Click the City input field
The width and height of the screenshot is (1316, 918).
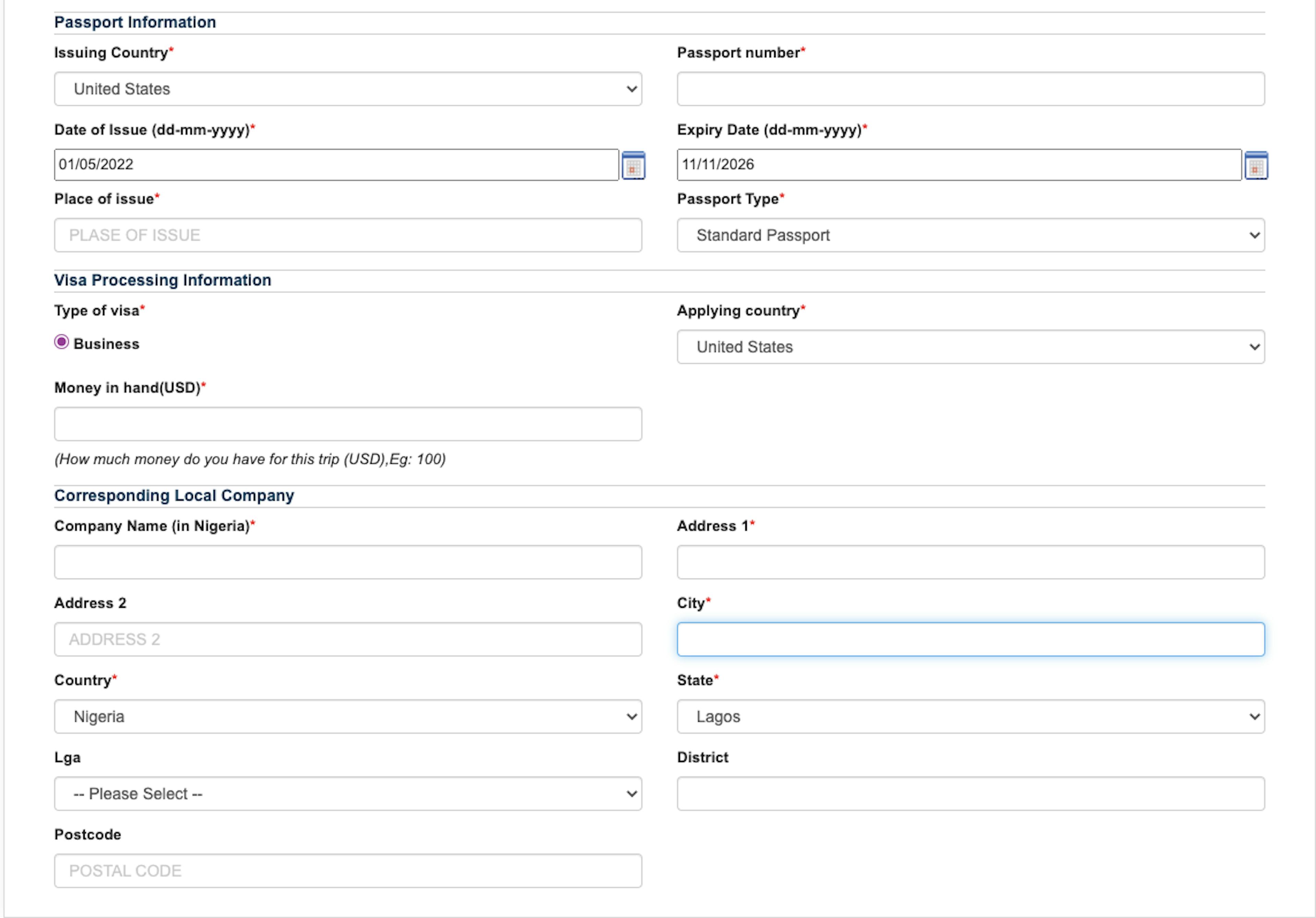coord(970,639)
